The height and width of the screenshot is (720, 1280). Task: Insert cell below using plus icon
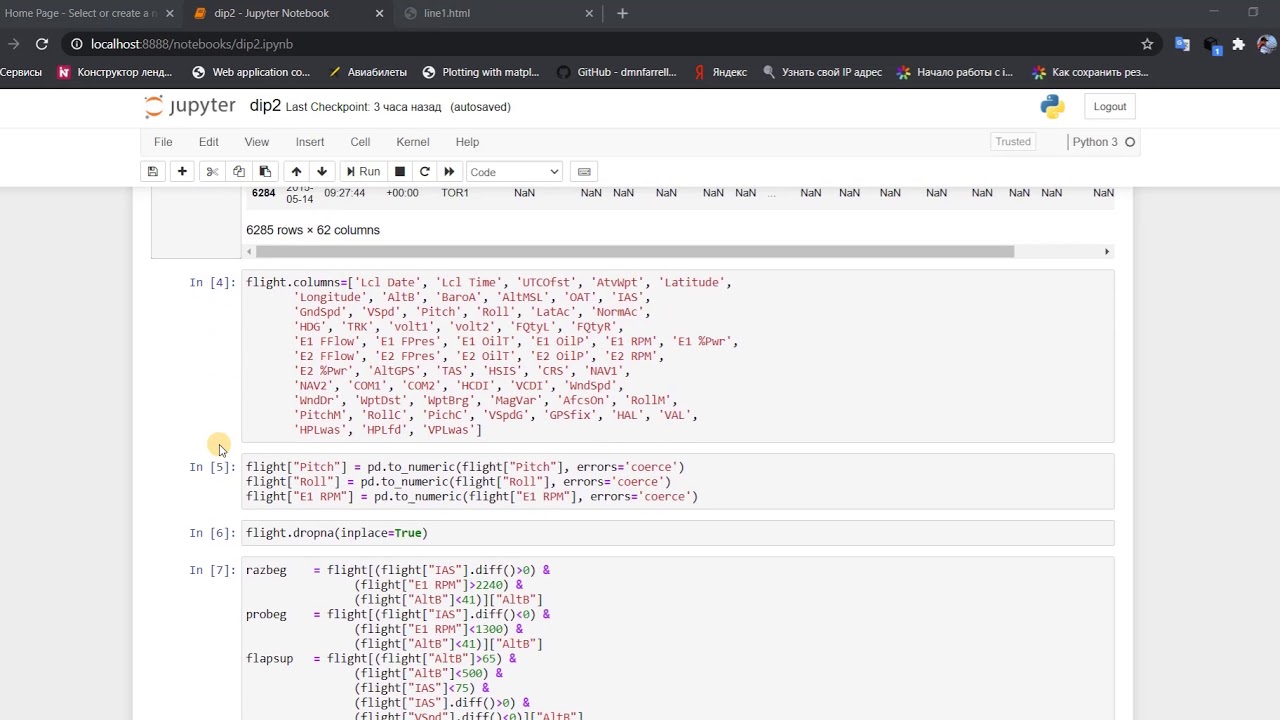coord(182,172)
